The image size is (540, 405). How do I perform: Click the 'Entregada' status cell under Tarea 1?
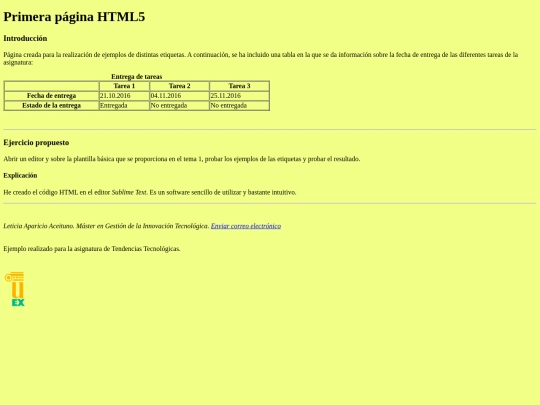[x=124, y=105]
